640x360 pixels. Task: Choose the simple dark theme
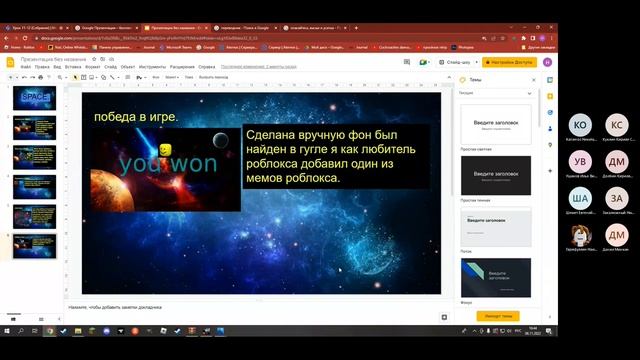pyautogui.click(x=496, y=176)
